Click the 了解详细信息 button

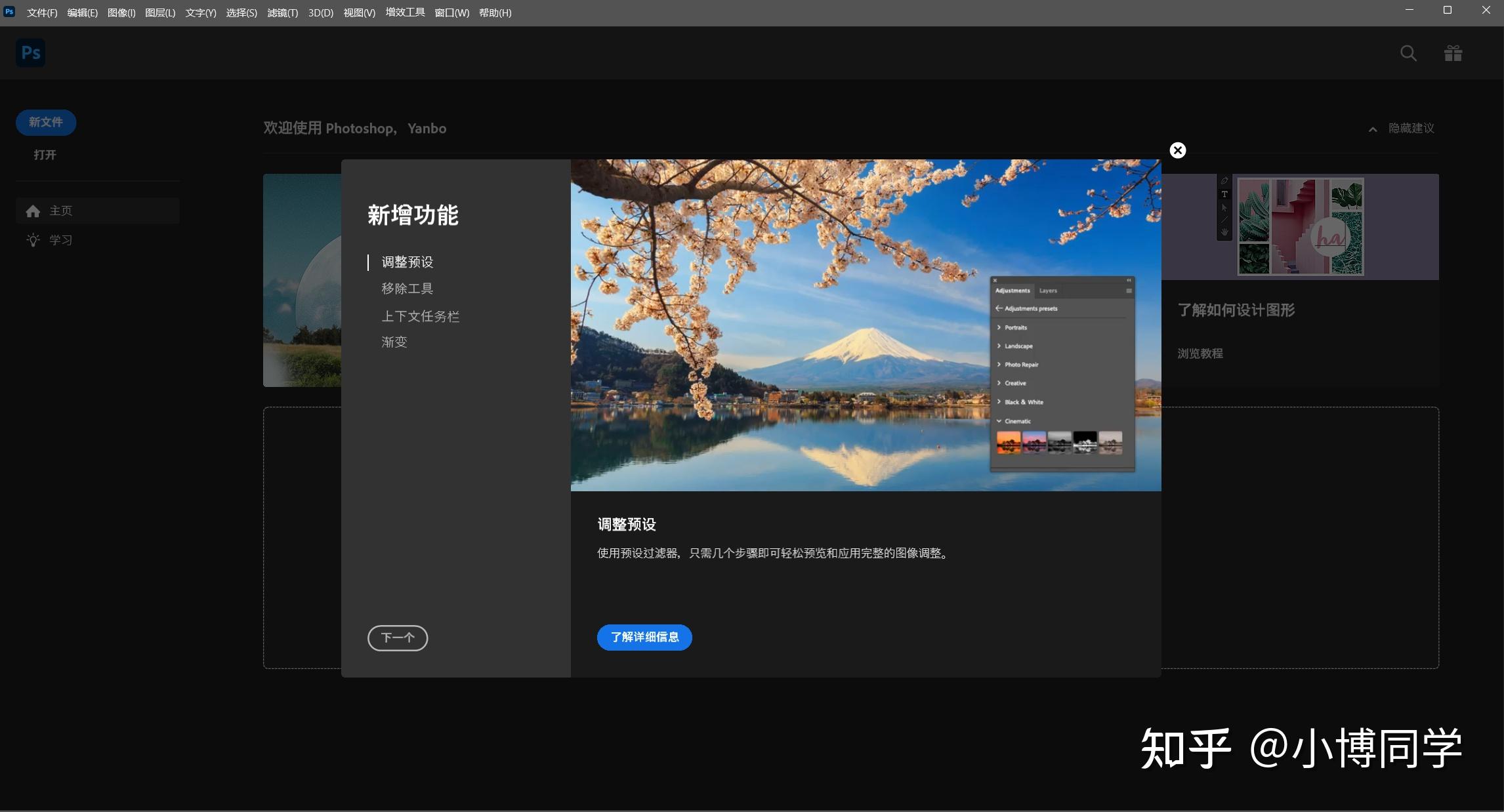(644, 637)
